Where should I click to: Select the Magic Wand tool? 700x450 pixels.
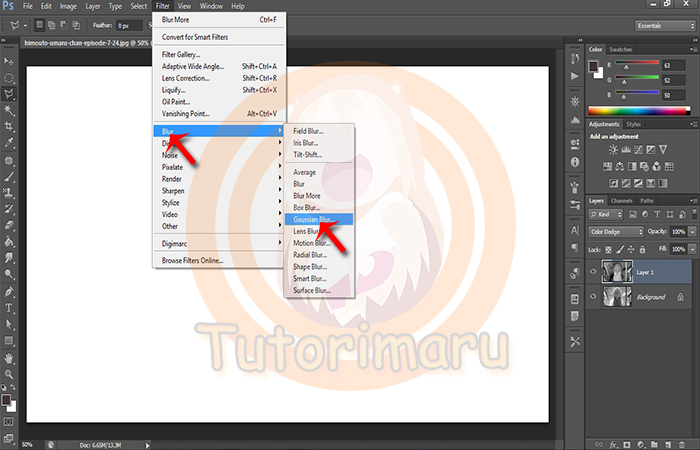[8, 110]
